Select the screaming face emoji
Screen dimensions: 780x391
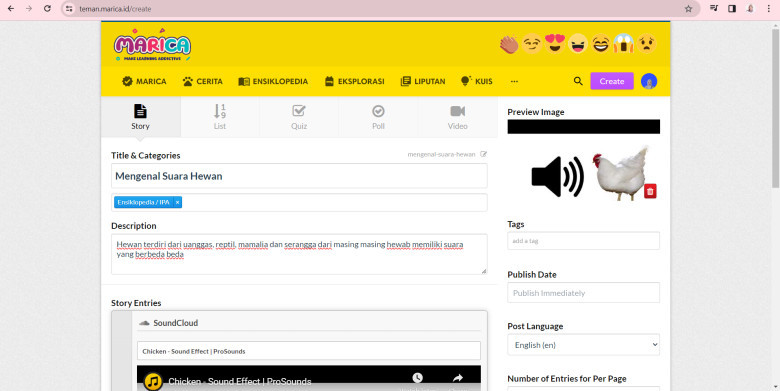click(x=623, y=44)
